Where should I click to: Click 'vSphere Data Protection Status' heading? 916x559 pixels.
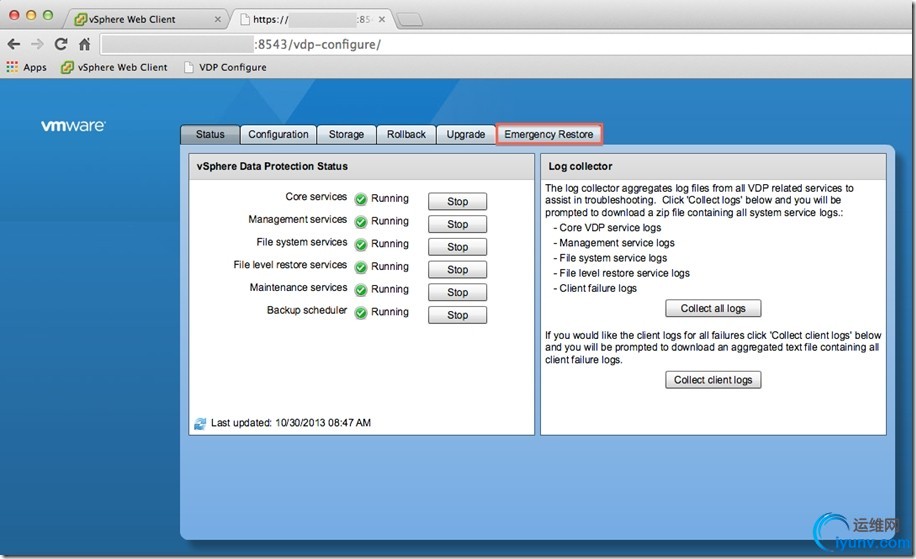[272, 166]
